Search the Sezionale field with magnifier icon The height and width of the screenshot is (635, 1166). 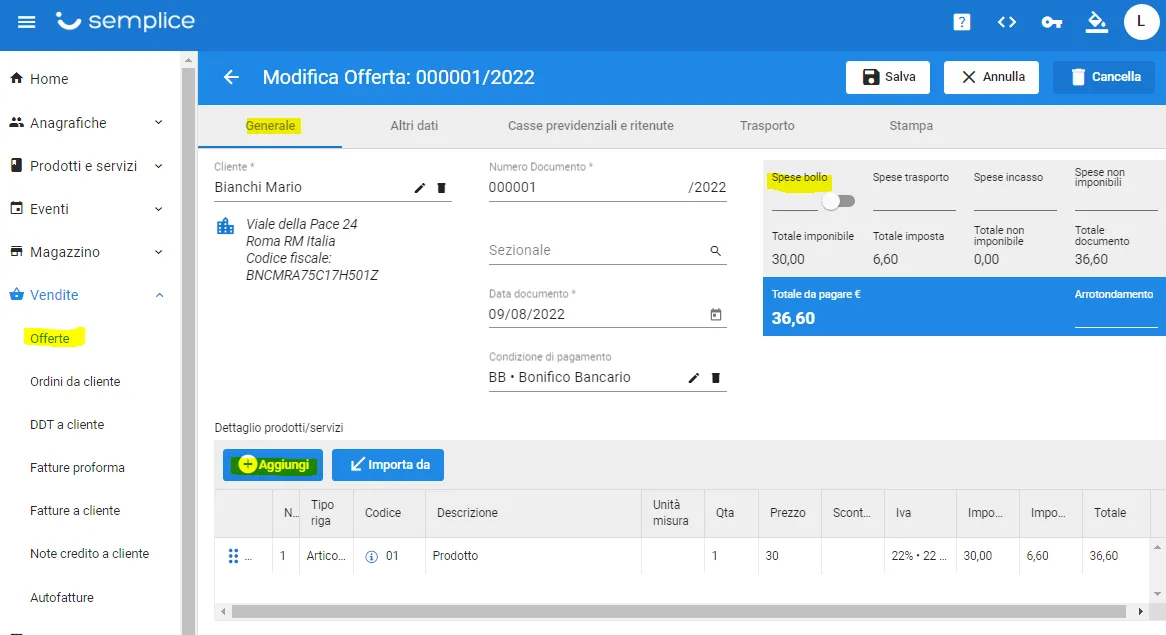click(x=715, y=251)
